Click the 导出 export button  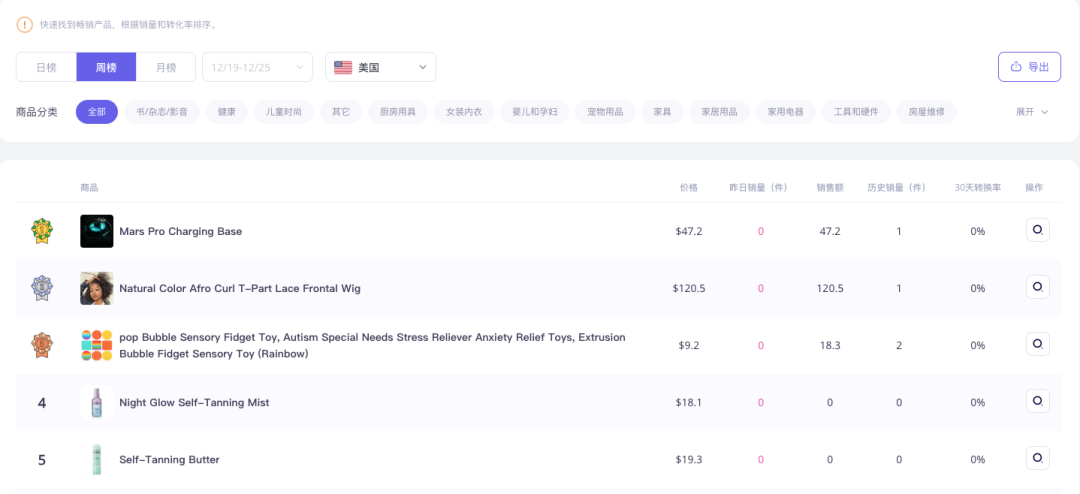click(x=1030, y=67)
